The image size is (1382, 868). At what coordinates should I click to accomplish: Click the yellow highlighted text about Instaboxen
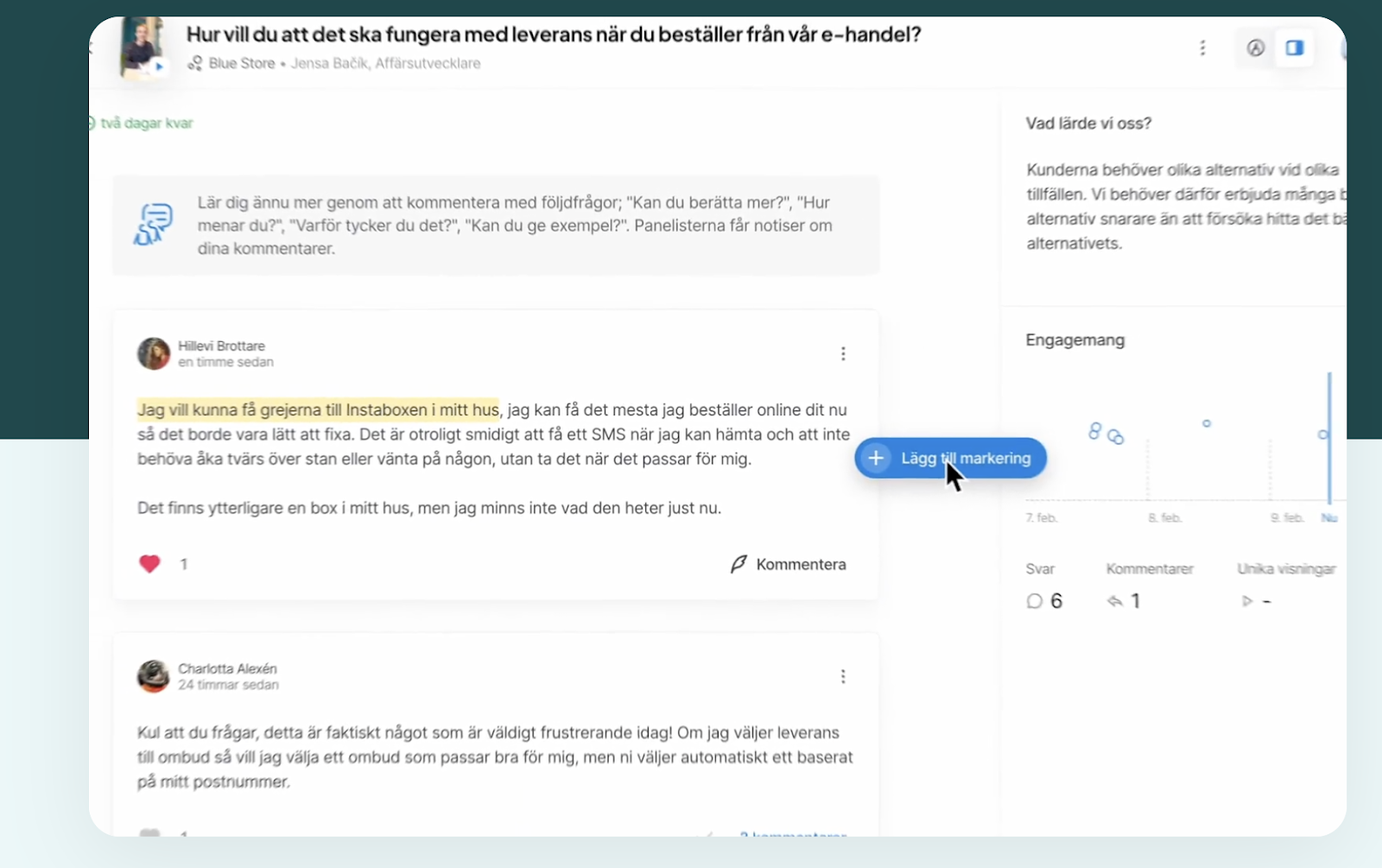318,409
